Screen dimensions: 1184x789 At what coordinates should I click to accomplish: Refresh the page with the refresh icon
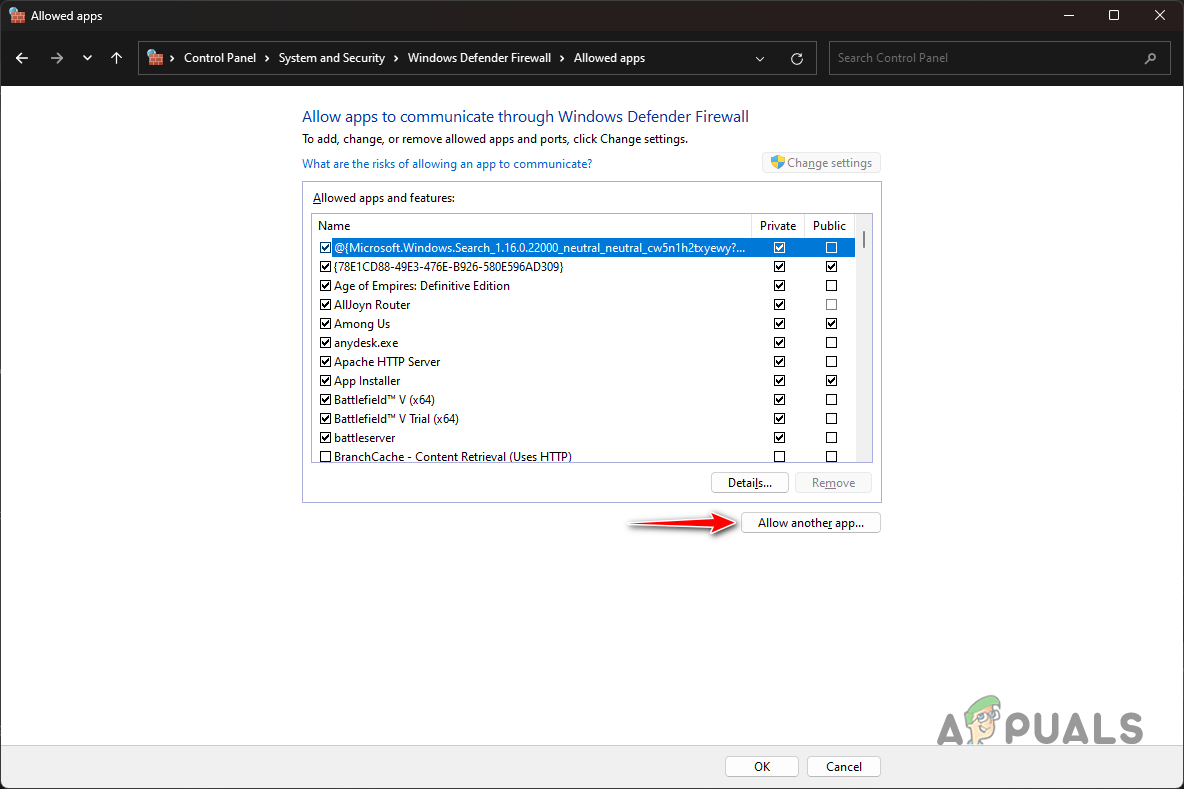coord(796,58)
